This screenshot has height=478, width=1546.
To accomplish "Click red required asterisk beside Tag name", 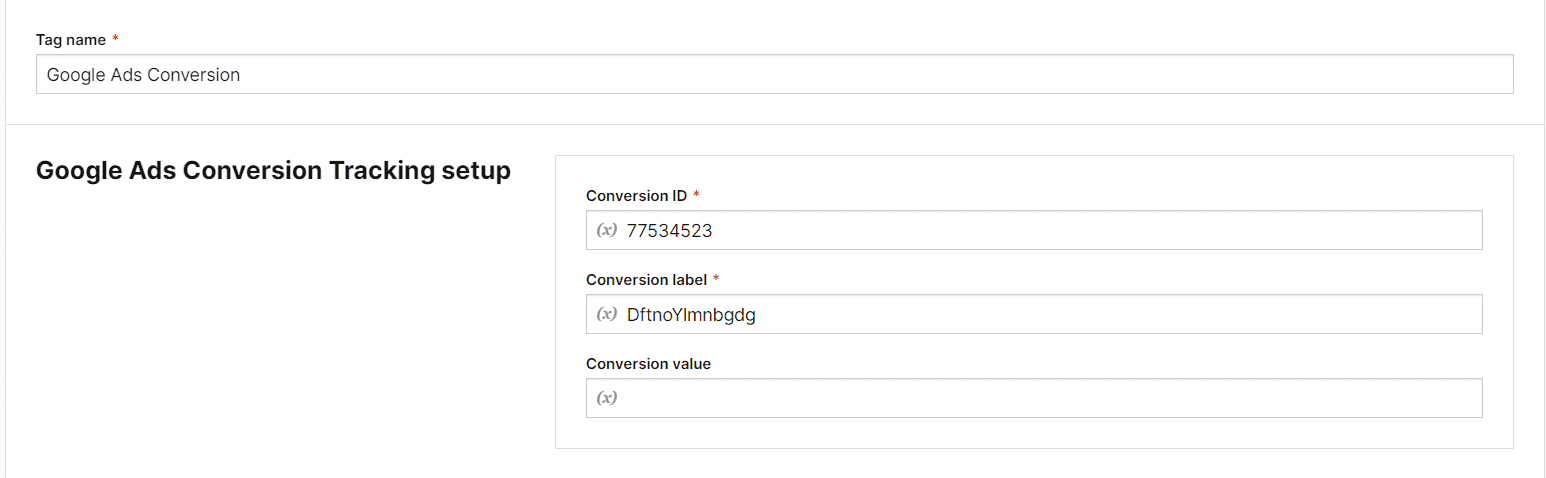I will [115, 38].
